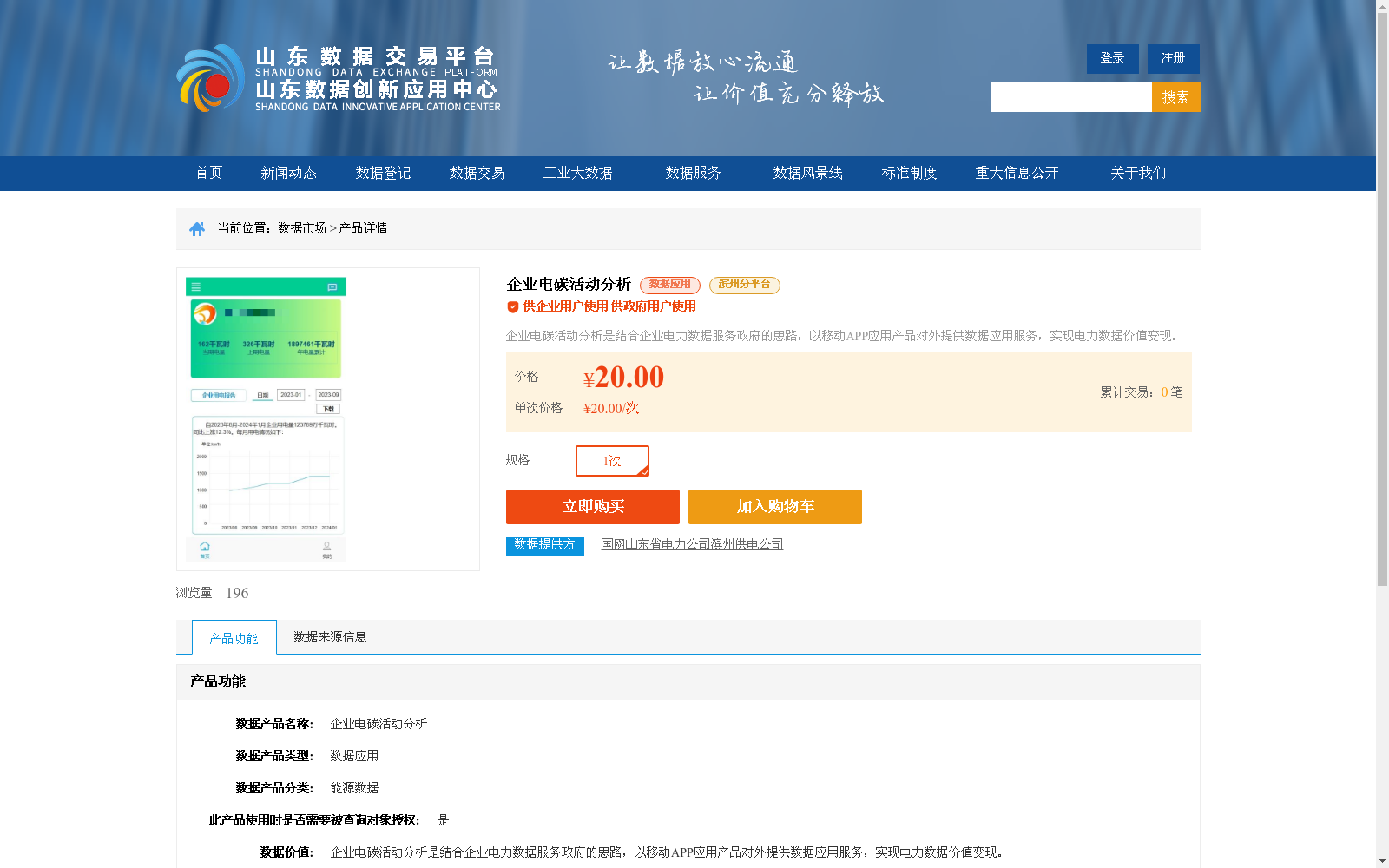1389x868 pixels.
Task: Open the 重大信息公开 navigation item
Action: pyautogui.click(x=1017, y=173)
